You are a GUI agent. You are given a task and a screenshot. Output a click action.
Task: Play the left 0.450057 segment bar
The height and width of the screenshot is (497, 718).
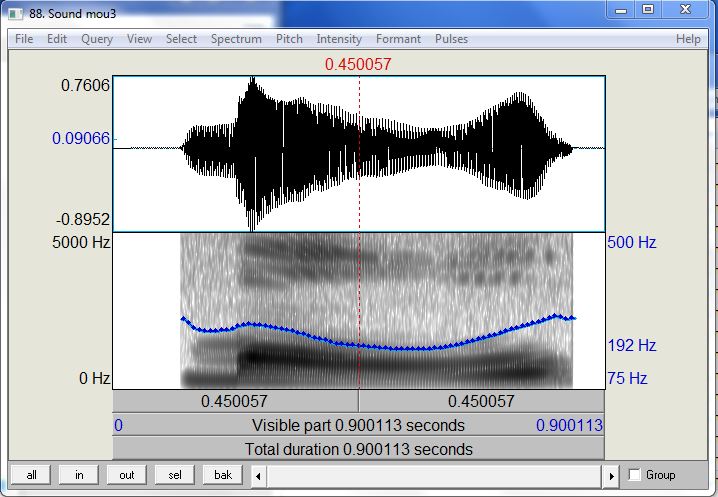click(235, 402)
